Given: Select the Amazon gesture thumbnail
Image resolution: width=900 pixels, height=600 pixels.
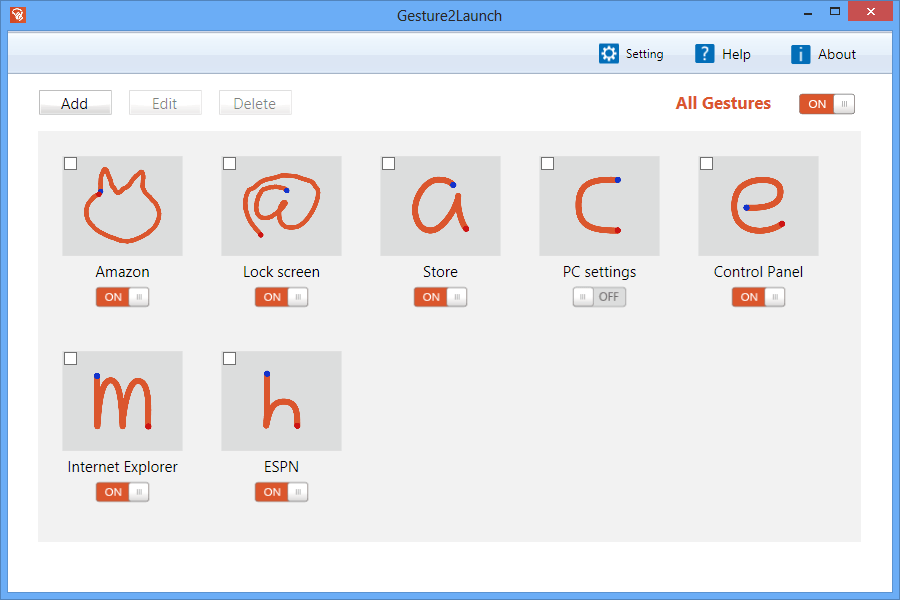Looking at the screenshot, I should [x=122, y=206].
